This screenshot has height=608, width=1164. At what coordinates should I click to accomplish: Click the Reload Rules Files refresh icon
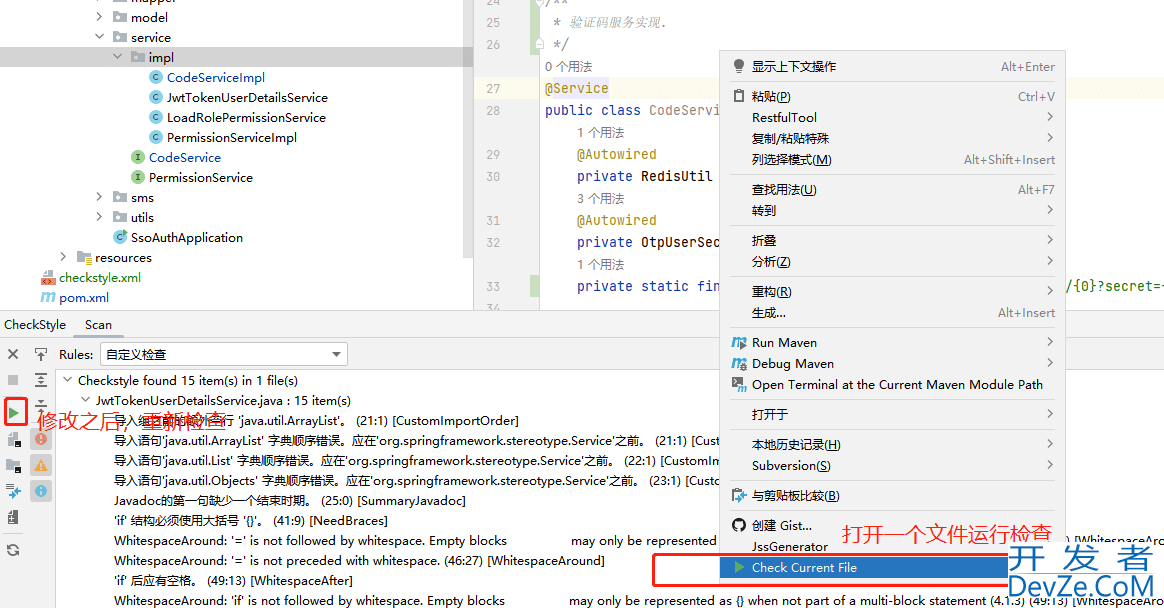(13, 550)
